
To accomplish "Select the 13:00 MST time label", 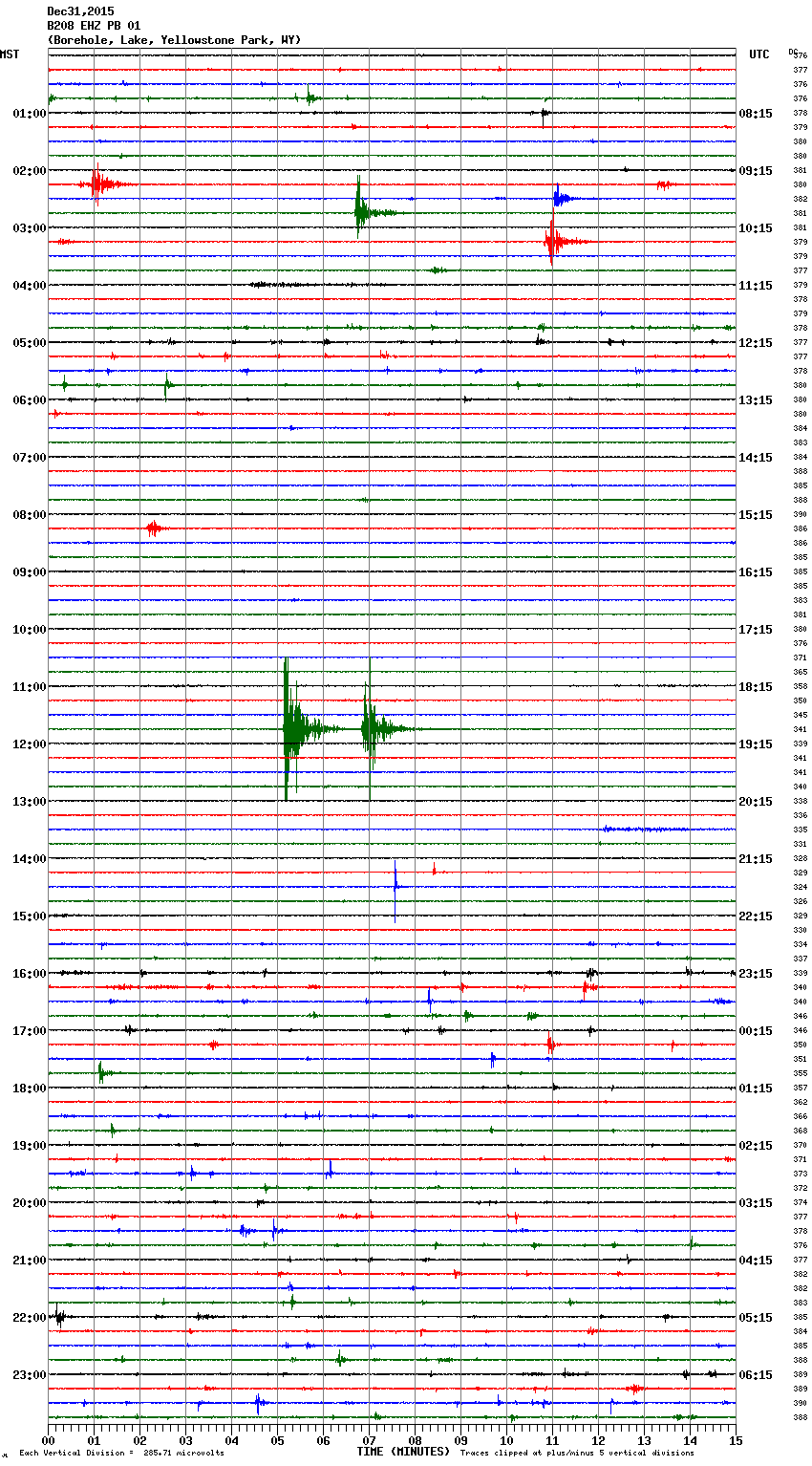I will pos(30,802).
